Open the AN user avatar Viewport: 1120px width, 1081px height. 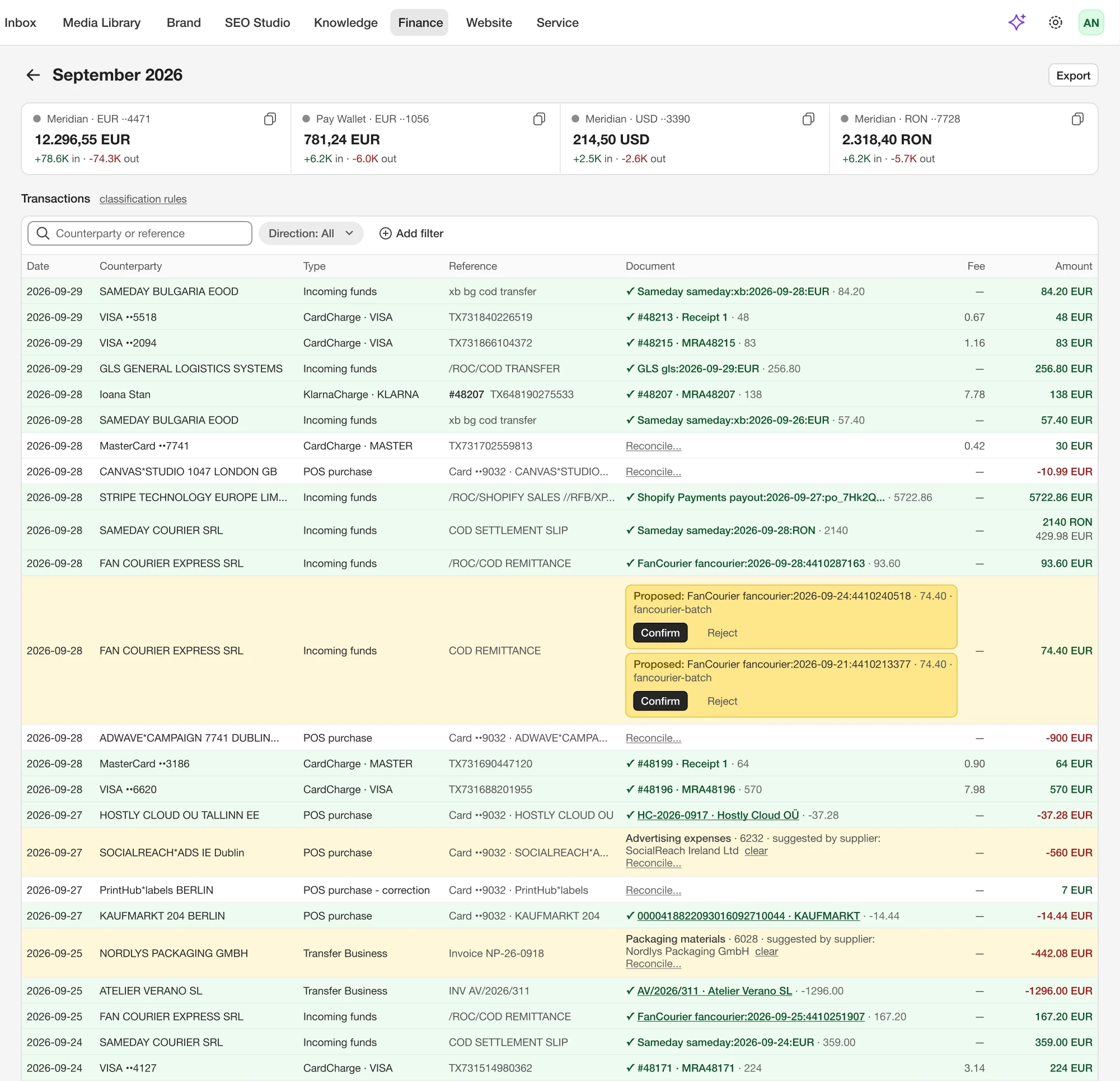[1090, 23]
